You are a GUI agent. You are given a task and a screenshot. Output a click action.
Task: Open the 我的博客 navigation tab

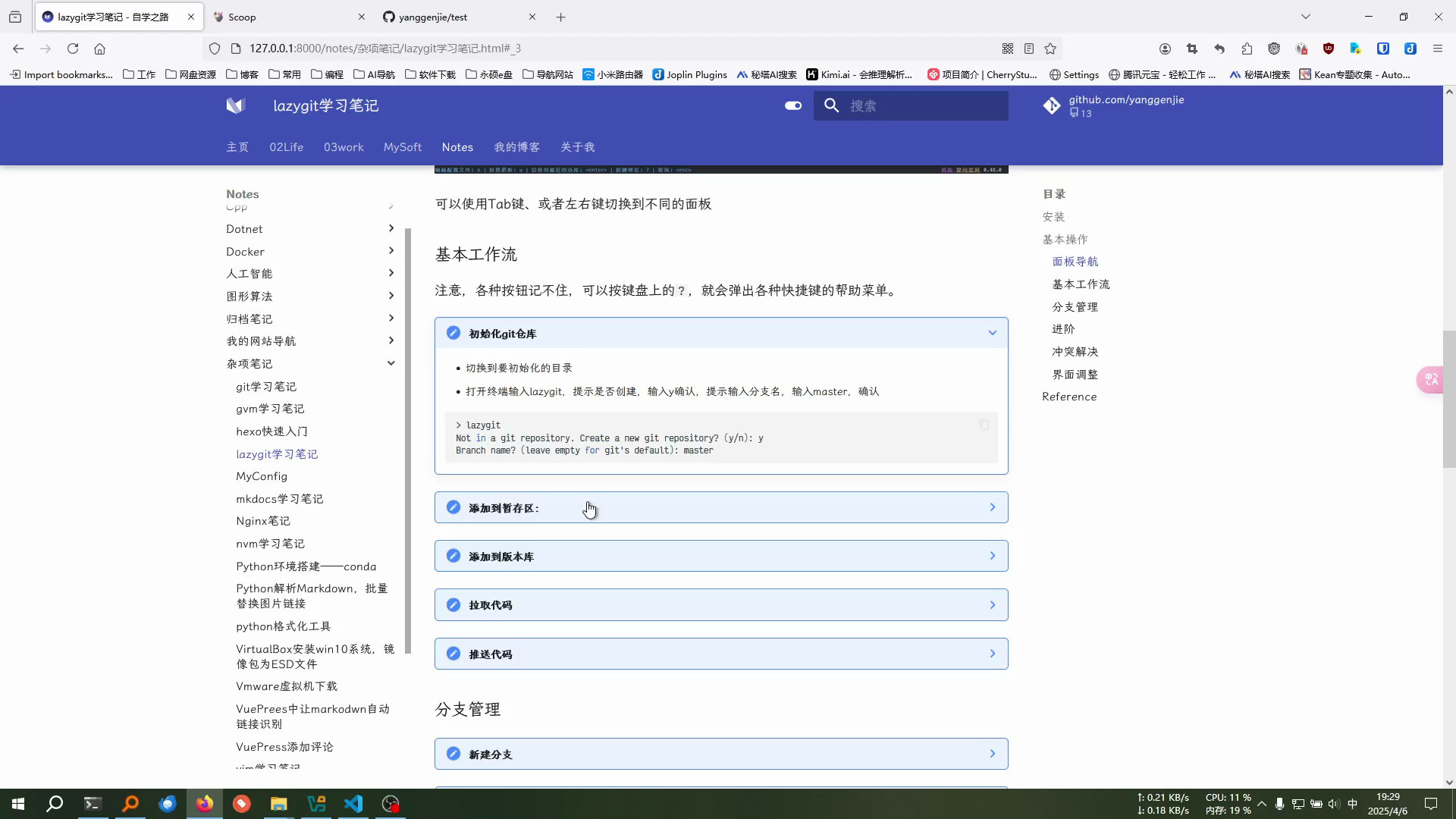coord(516,147)
